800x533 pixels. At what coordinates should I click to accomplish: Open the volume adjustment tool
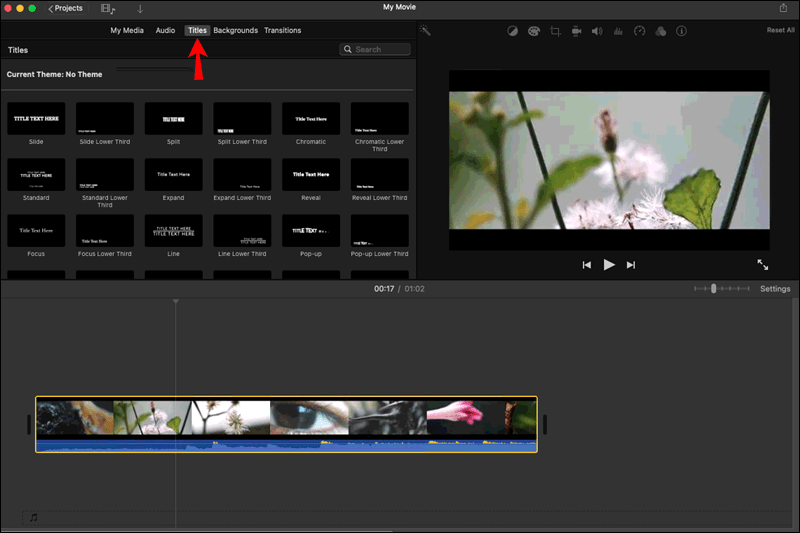pos(597,31)
